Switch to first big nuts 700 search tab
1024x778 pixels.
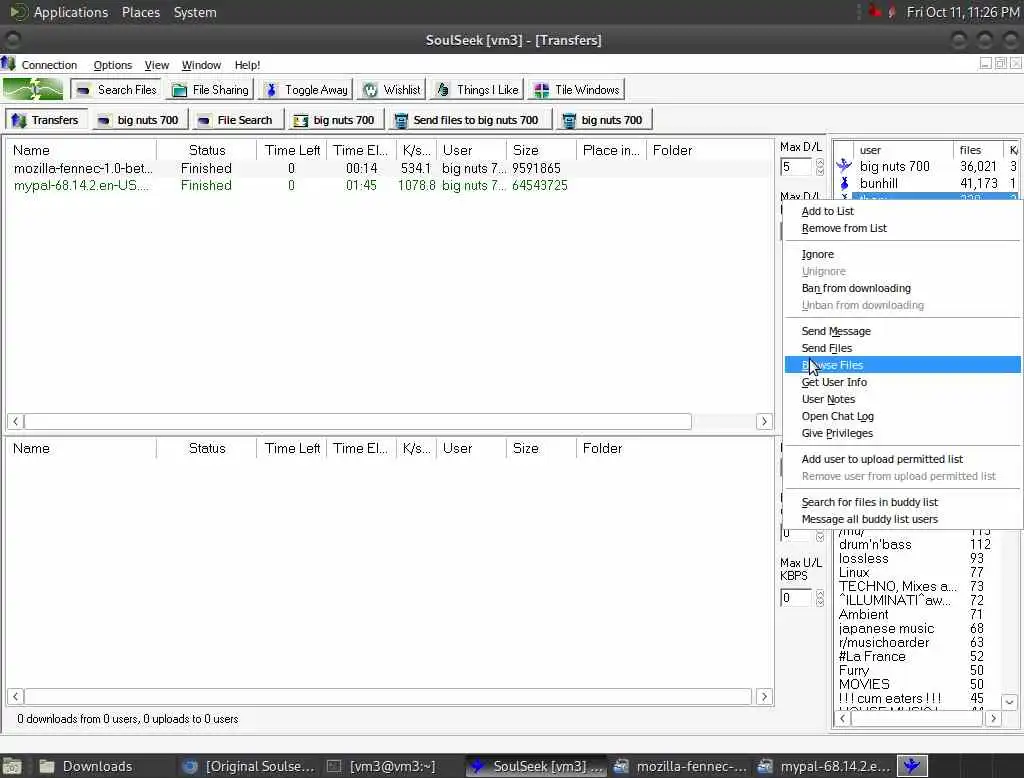point(139,120)
